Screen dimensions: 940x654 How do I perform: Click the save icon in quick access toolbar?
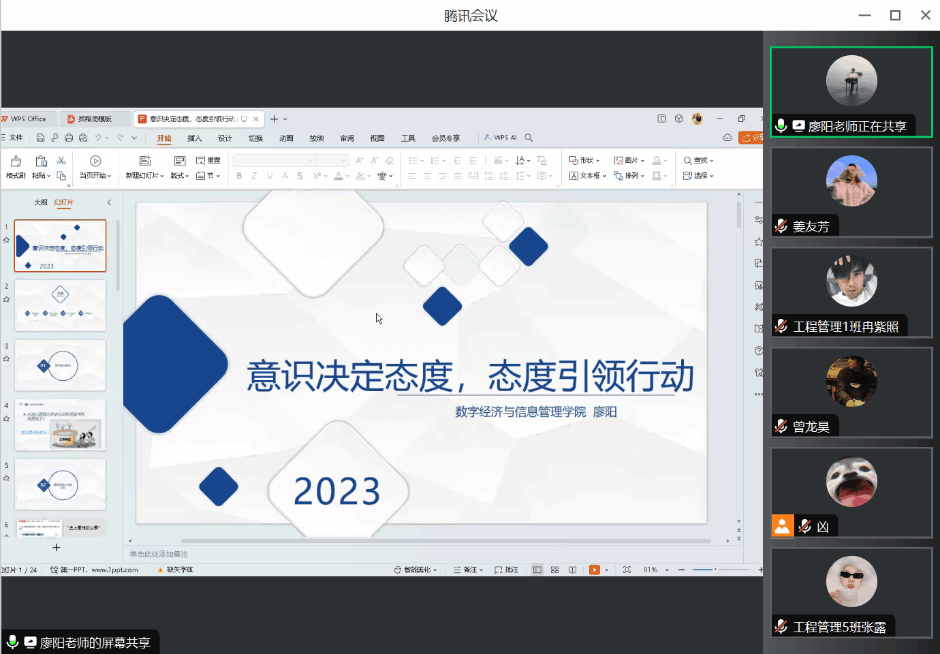[x=40, y=138]
